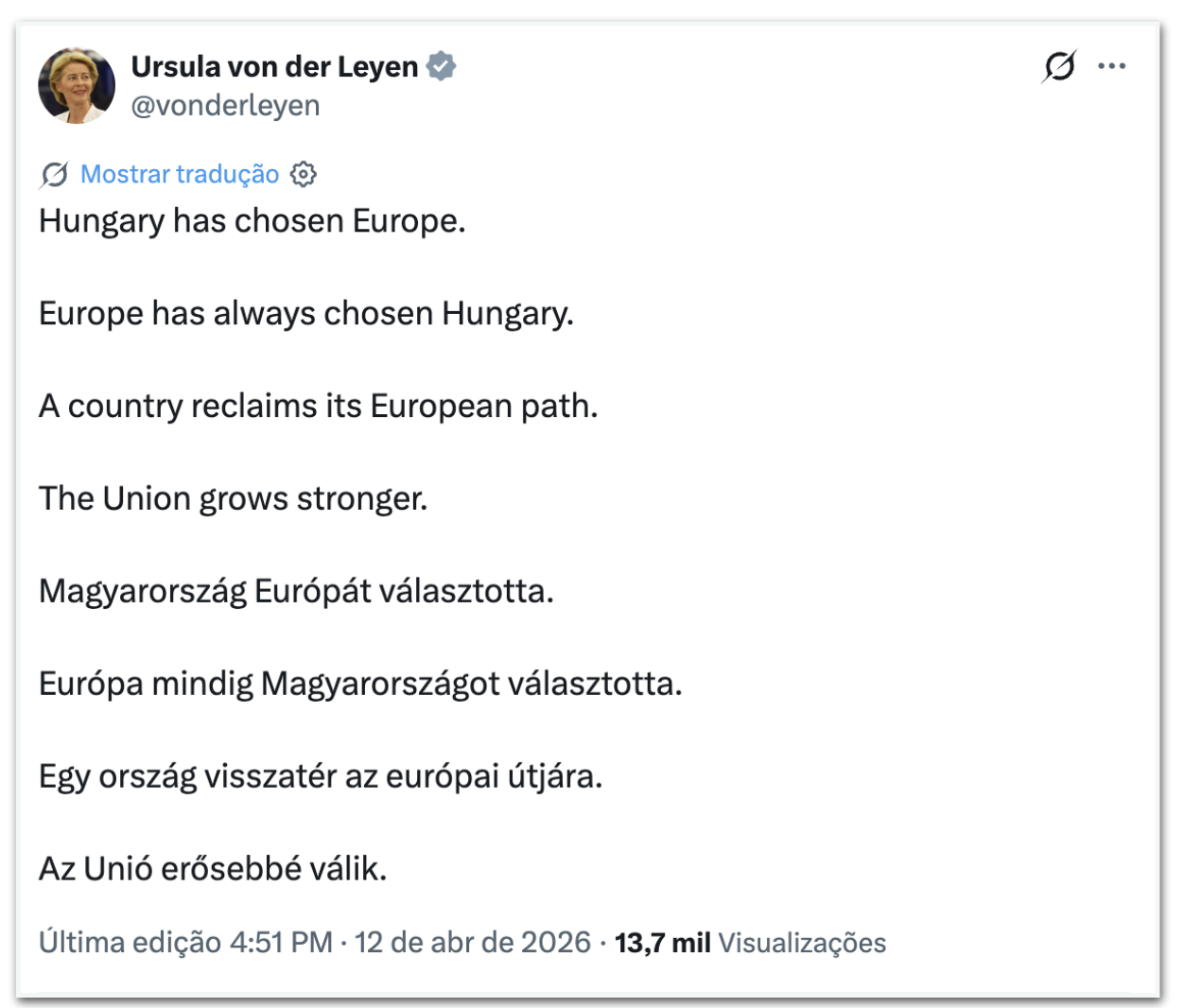This screenshot has width=1184, height=1008.
Task: Click the line "Egy ország visszatér az európai útjára."
Action: [321, 775]
